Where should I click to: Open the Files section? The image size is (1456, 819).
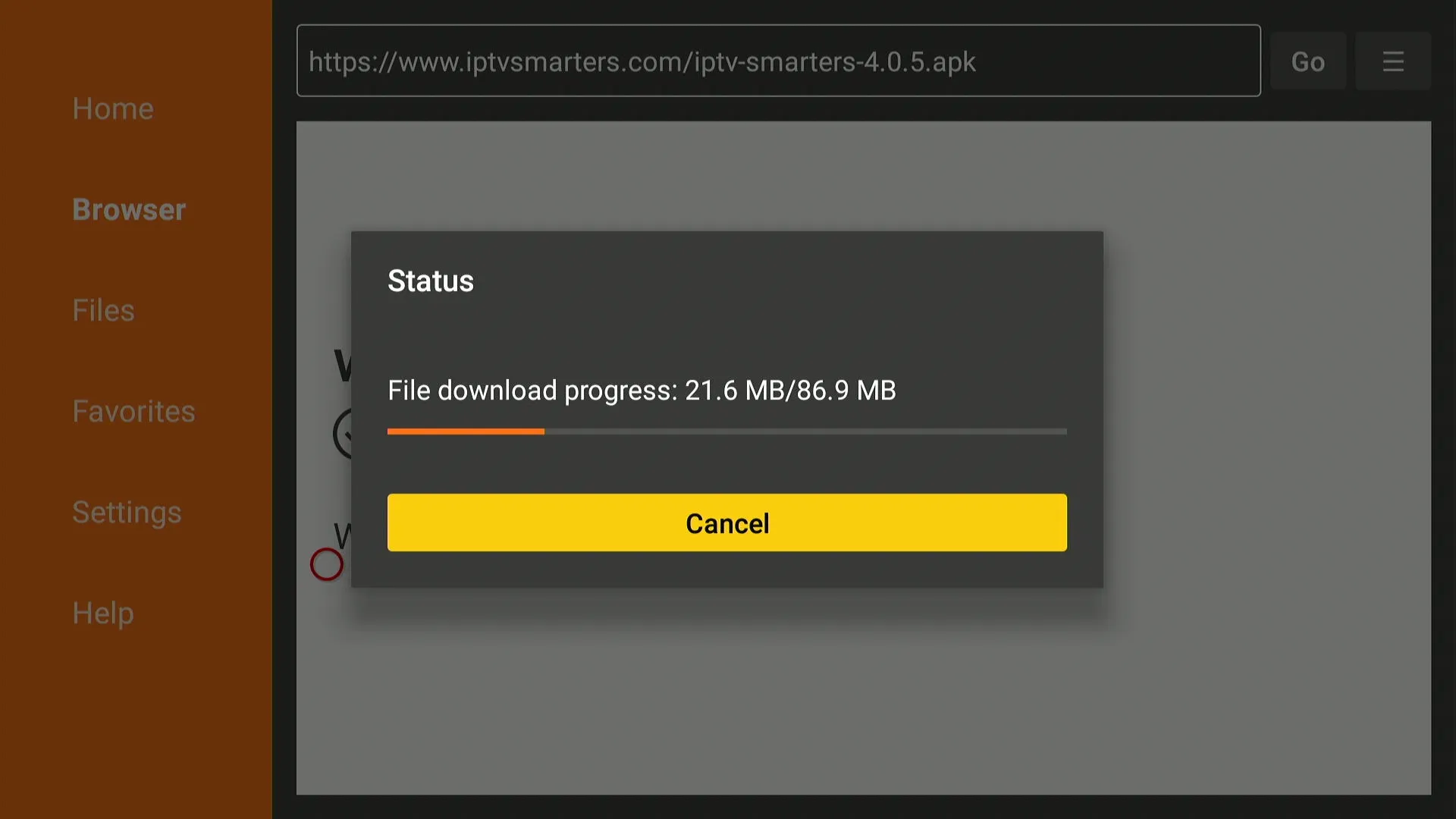click(x=103, y=309)
